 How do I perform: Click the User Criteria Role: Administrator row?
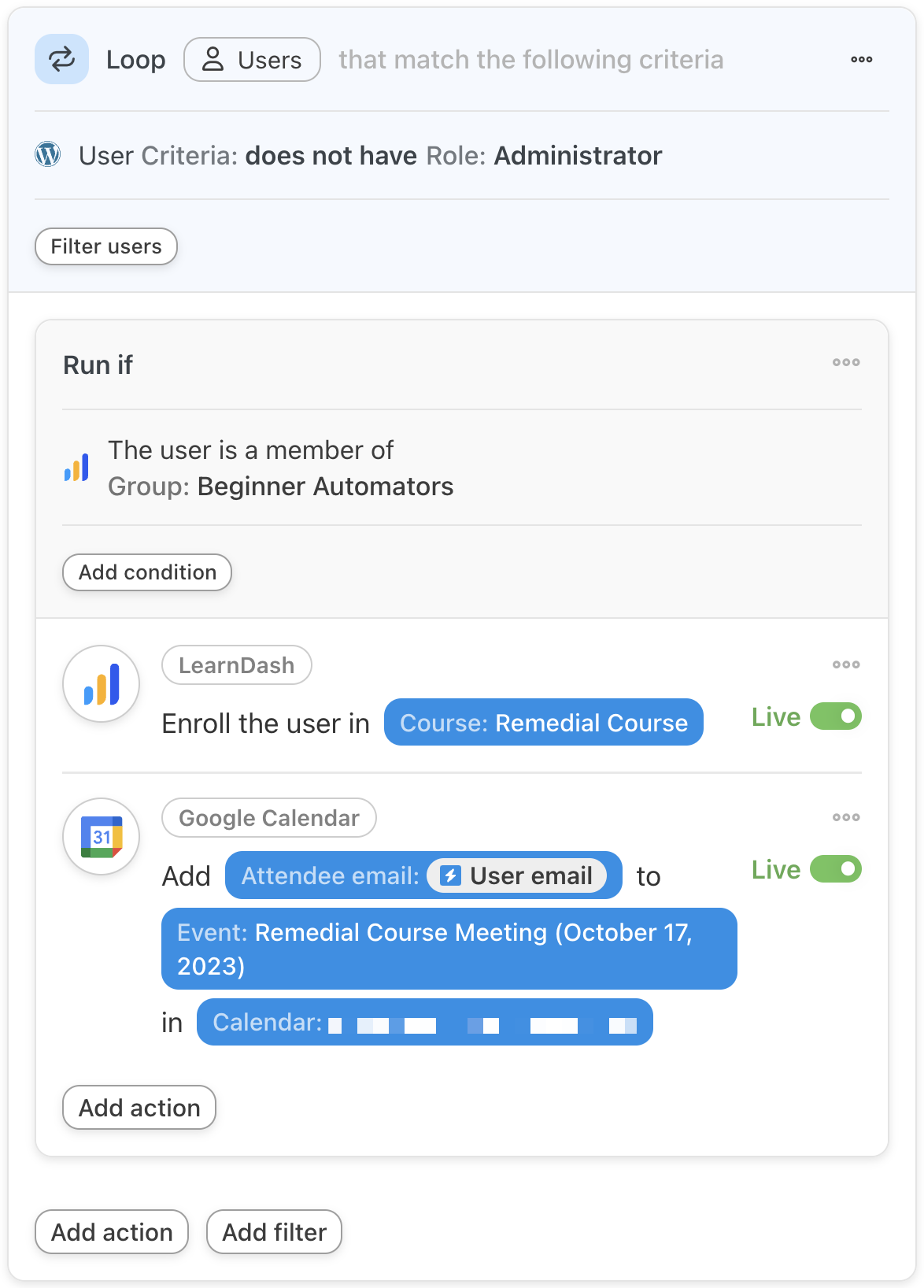(462, 155)
